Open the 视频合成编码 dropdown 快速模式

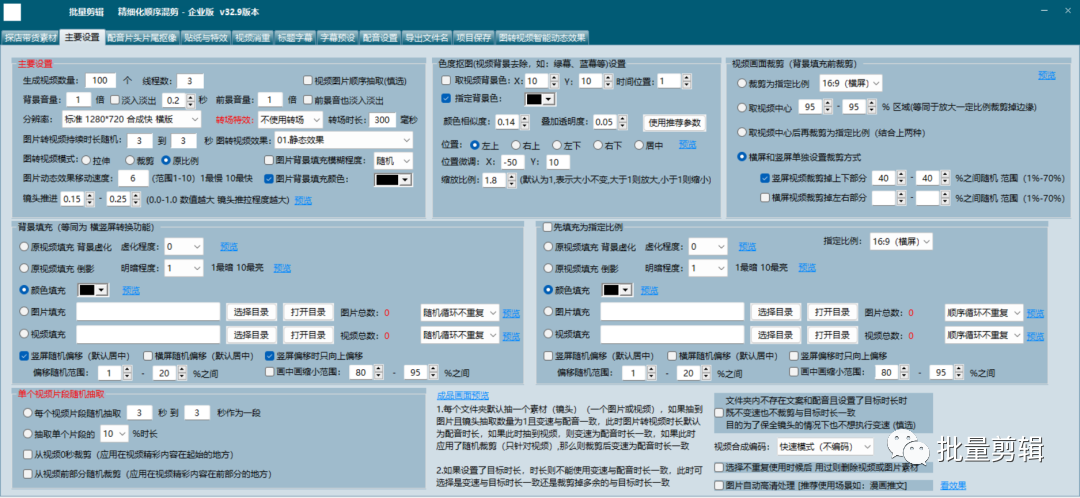[825, 446]
